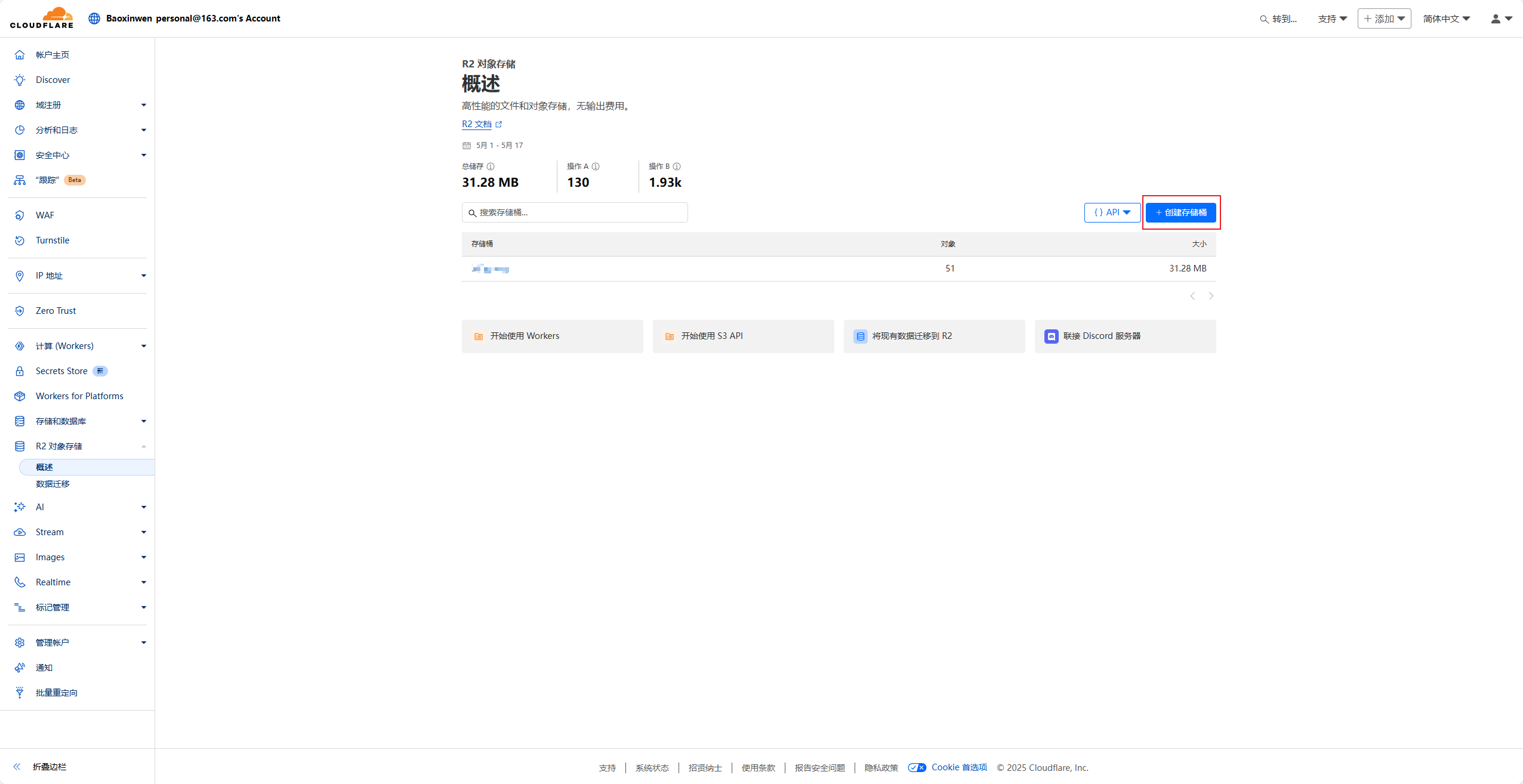Click the 通知 notification icon
Screen dimensions: 1523x784
[x=20, y=668]
